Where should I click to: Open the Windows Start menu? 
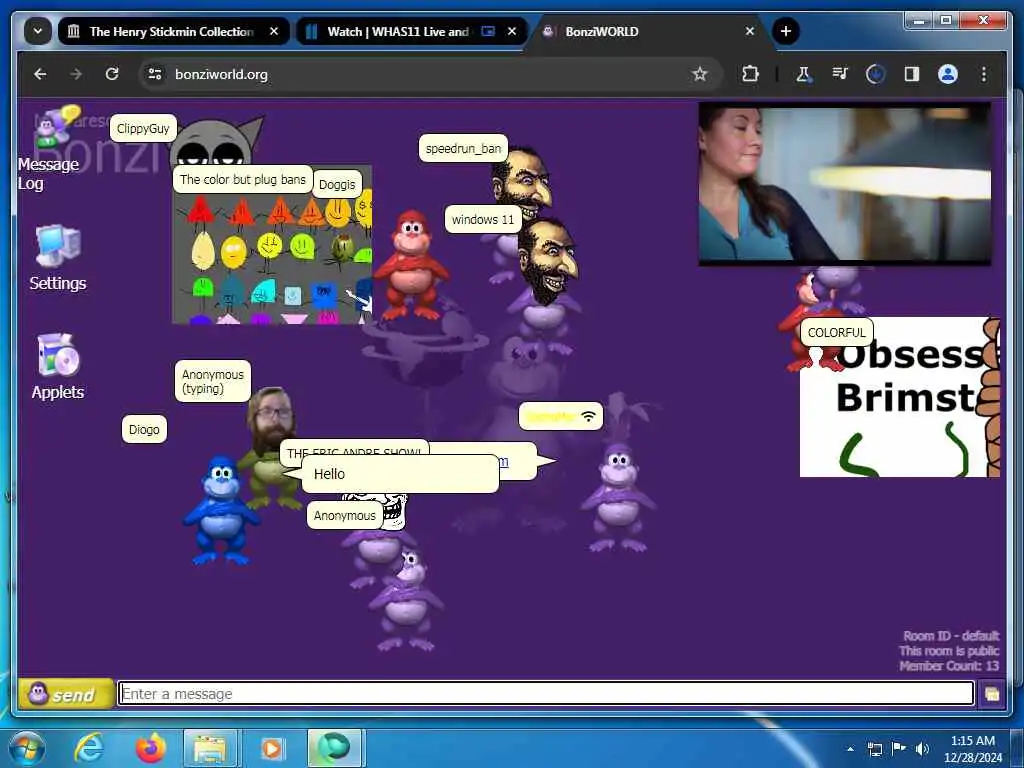tap(26, 748)
